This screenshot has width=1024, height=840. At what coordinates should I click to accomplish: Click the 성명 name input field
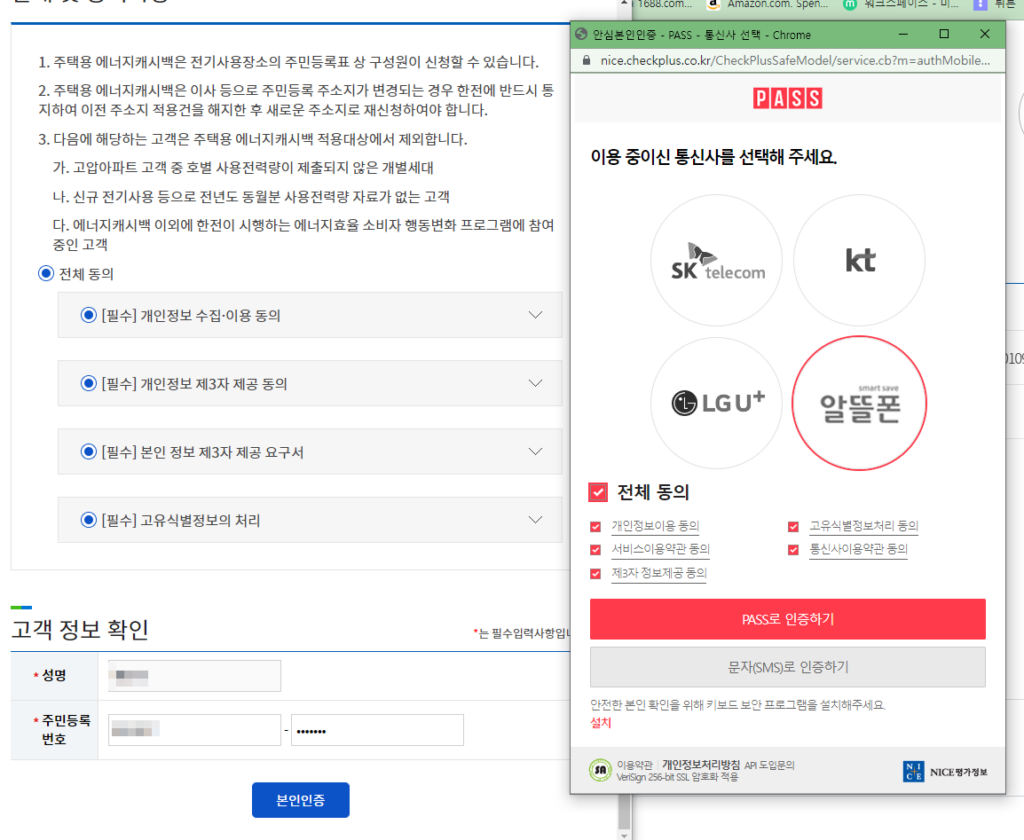click(x=195, y=676)
